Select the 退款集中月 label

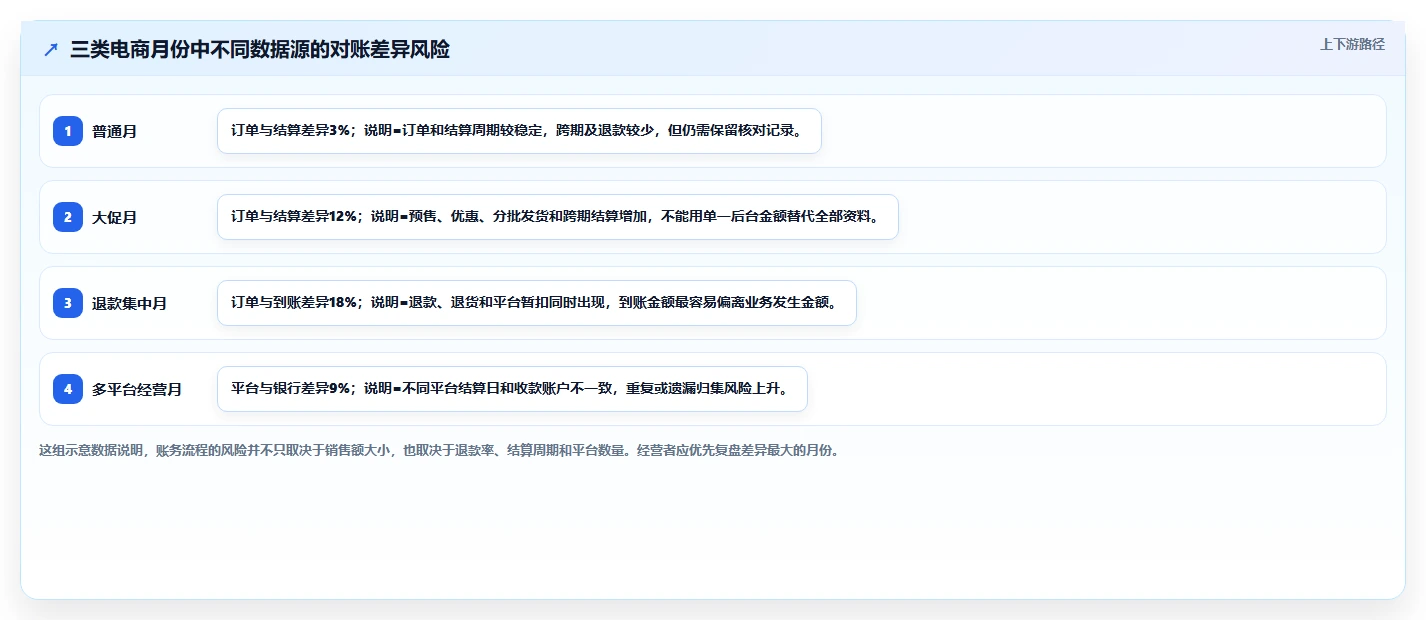130,303
